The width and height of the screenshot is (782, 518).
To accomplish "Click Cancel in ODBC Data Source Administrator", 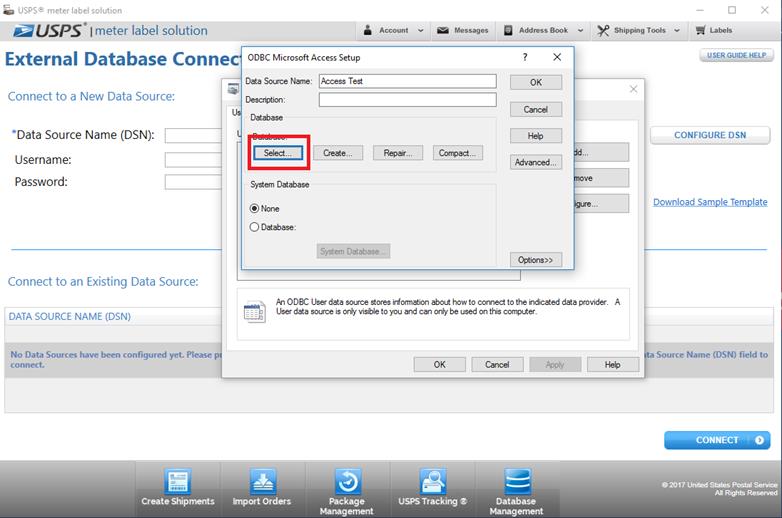I will (497, 364).
